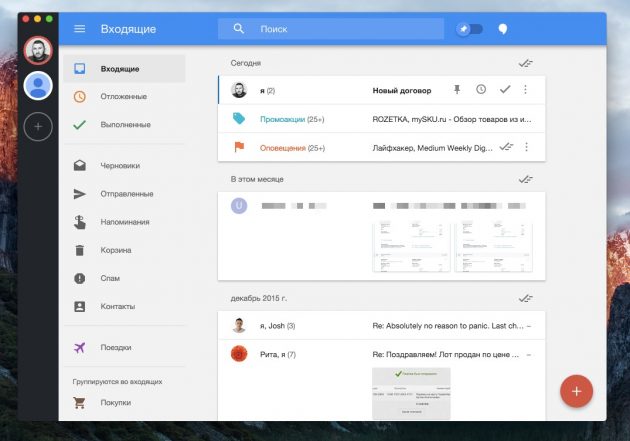Click the blue tag Промоакции icon
This screenshot has width=630, height=441.
[239, 118]
